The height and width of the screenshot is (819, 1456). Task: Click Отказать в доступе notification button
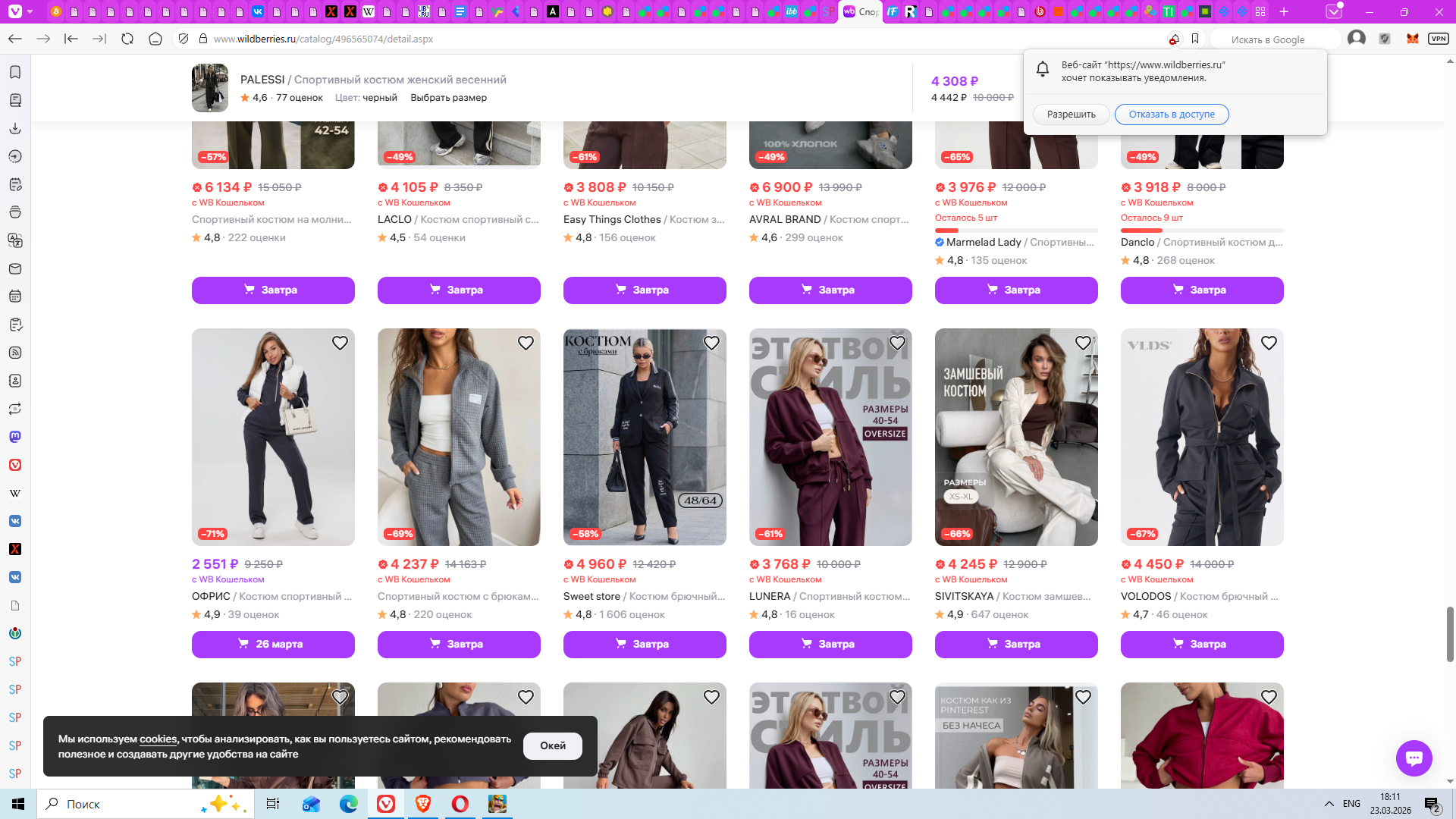tap(1171, 115)
